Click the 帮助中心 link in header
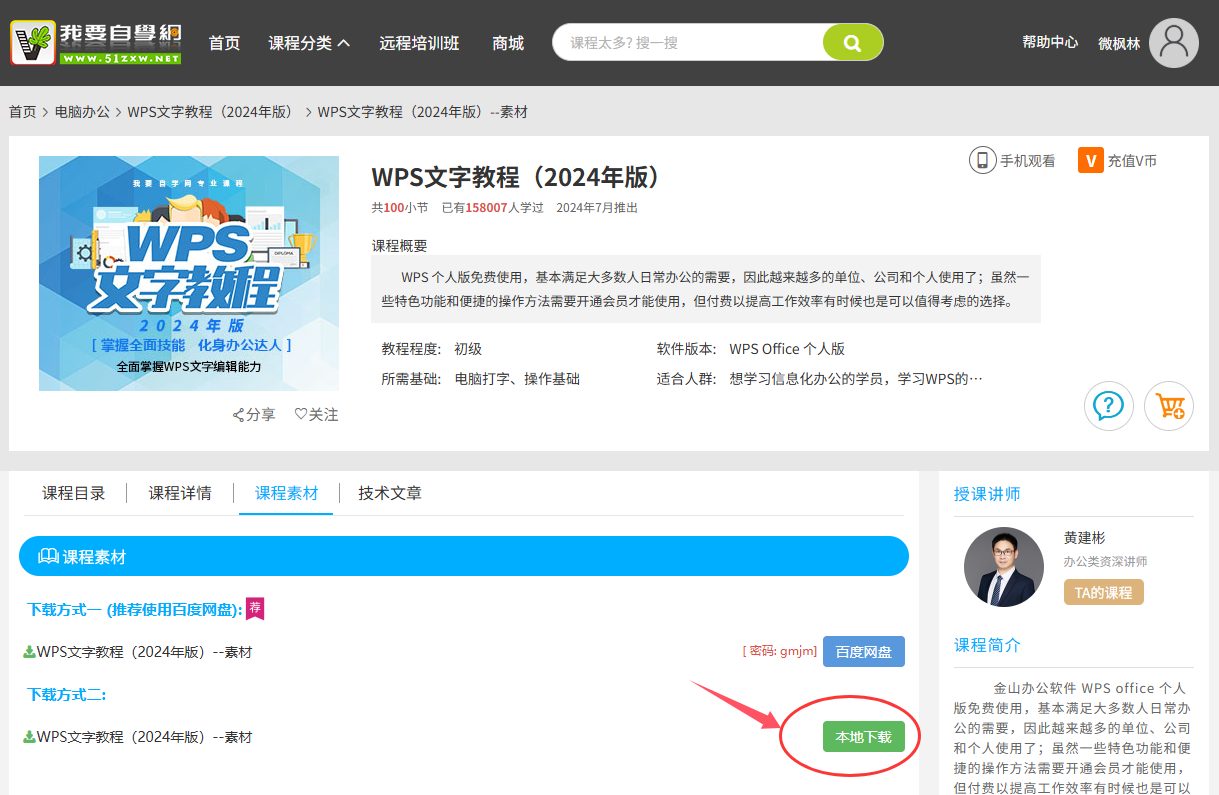The height and width of the screenshot is (795, 1219). pyautogui.click(x=1049, y=42)
